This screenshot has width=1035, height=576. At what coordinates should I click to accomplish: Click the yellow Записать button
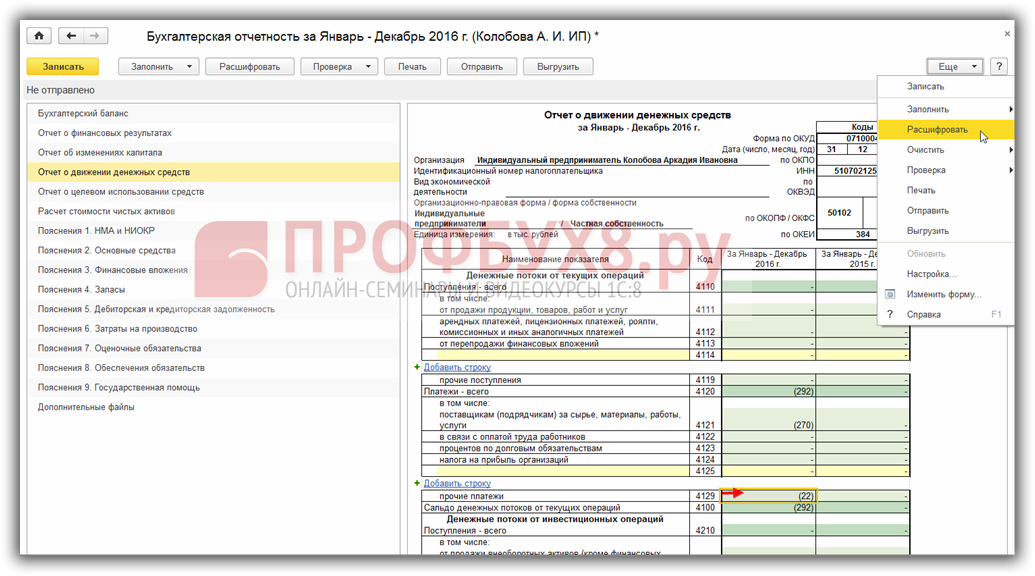point(63,67)
